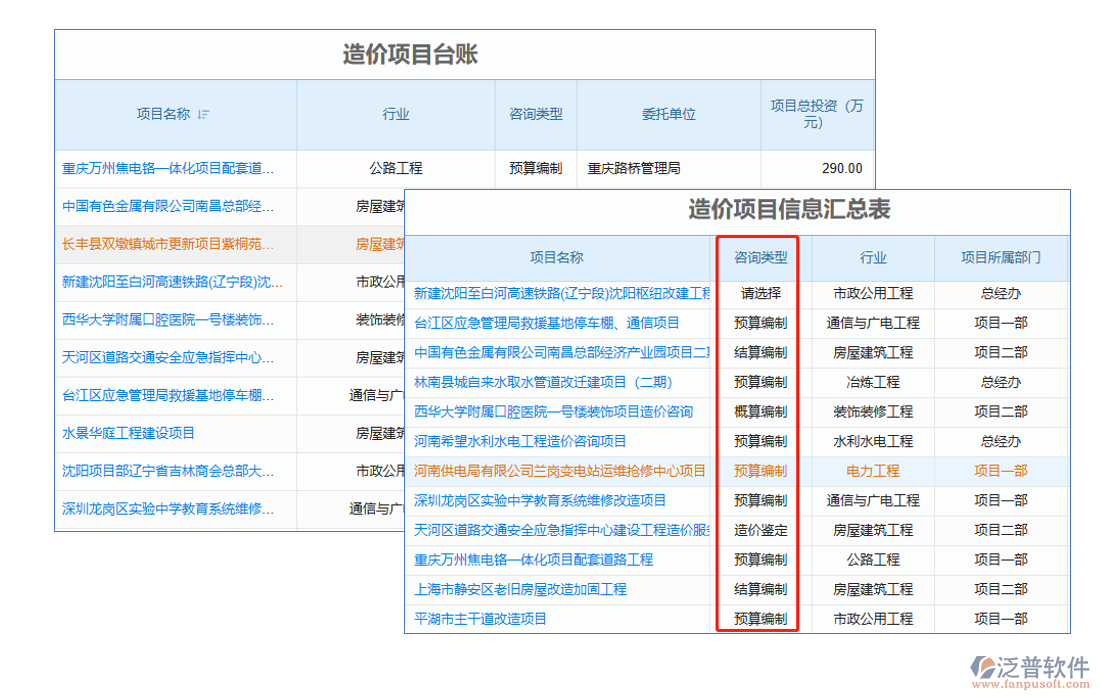Click 委托单位 column header in 造价项目台账
This screenshot has height=700, width=1100.
click(x=668, y=115)
